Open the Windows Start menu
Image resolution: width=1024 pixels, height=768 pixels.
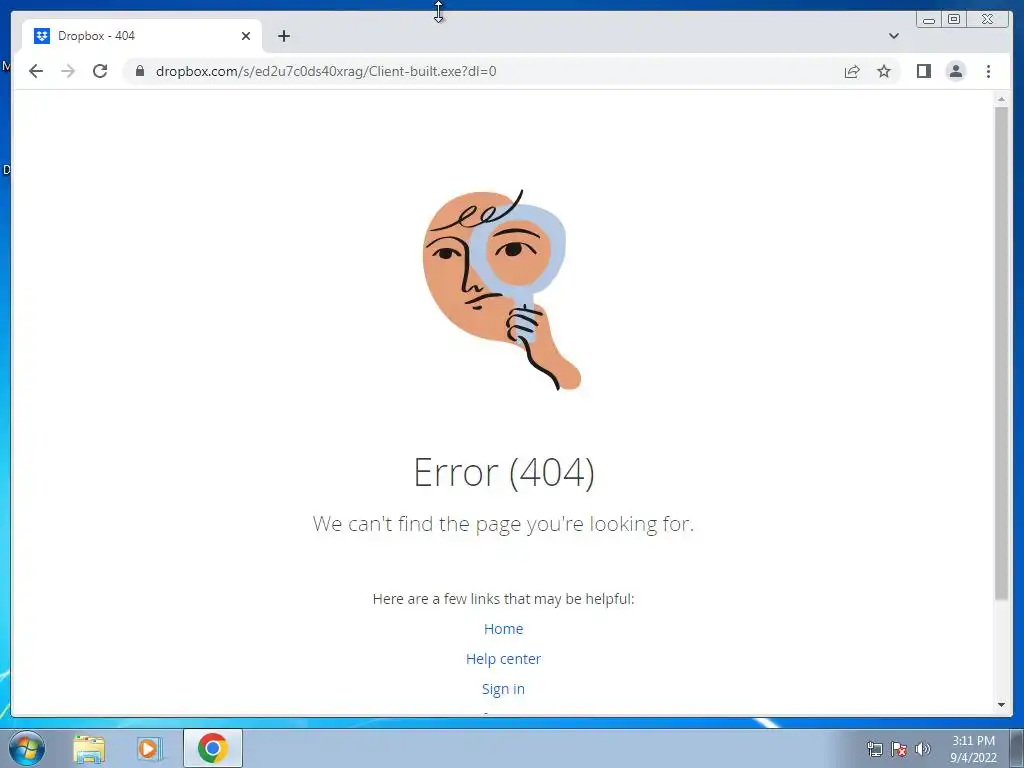pyautogui.click(x=27, y=748)
